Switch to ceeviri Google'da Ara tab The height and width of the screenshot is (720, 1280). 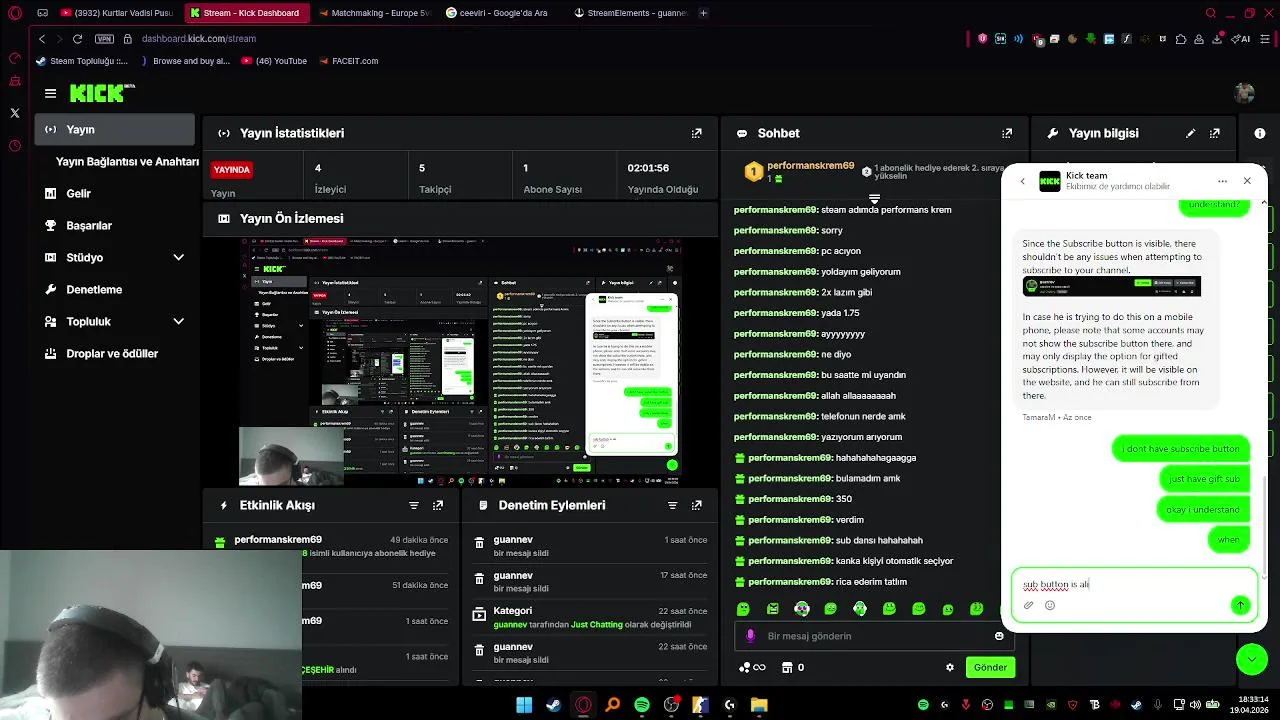tap(500, 13)
